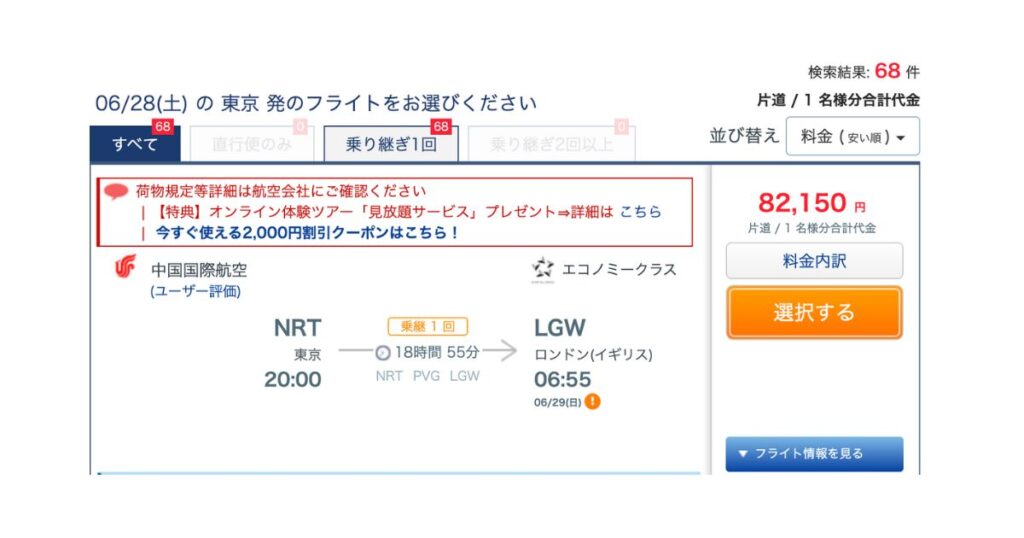The height and width of the screenshot is (538, 1024).
Task: Open the 並び替え 料金 sort dropdown
Action: (852, 136)
